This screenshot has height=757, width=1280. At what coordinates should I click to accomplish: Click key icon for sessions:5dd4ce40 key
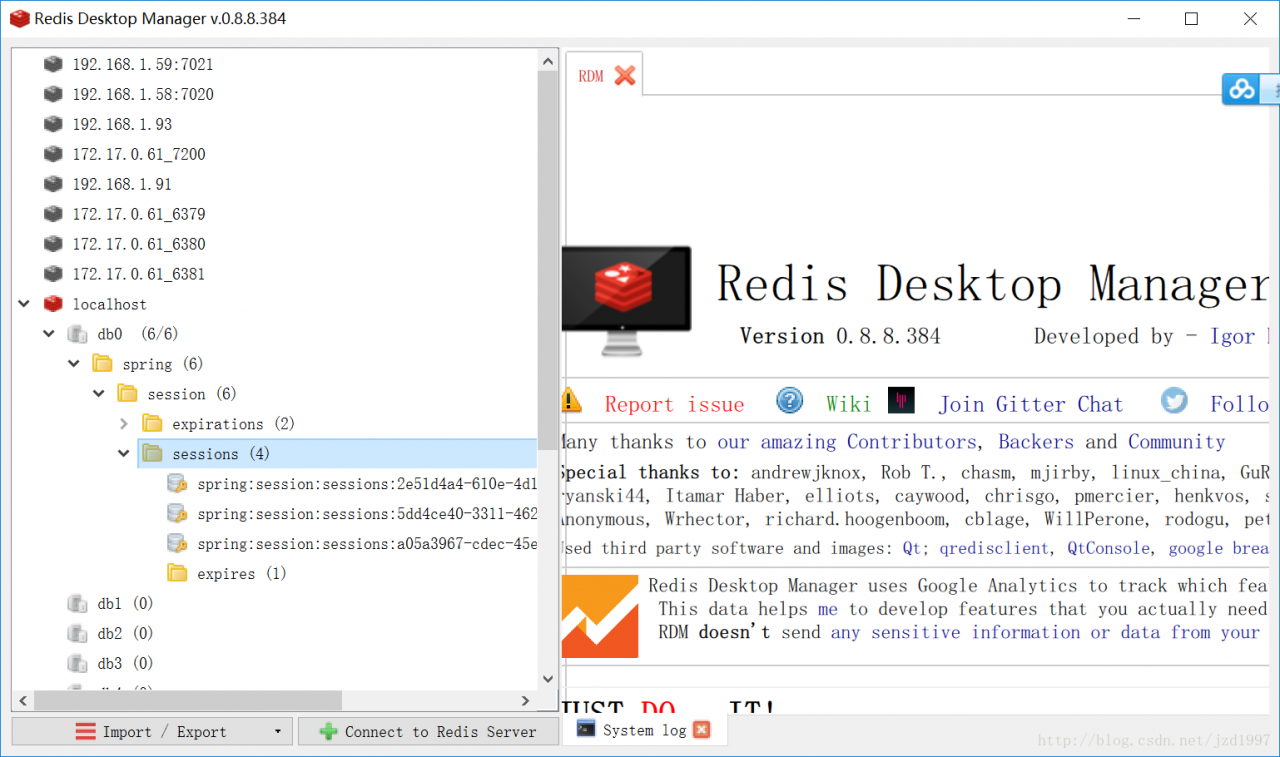[x=177, y=514]
